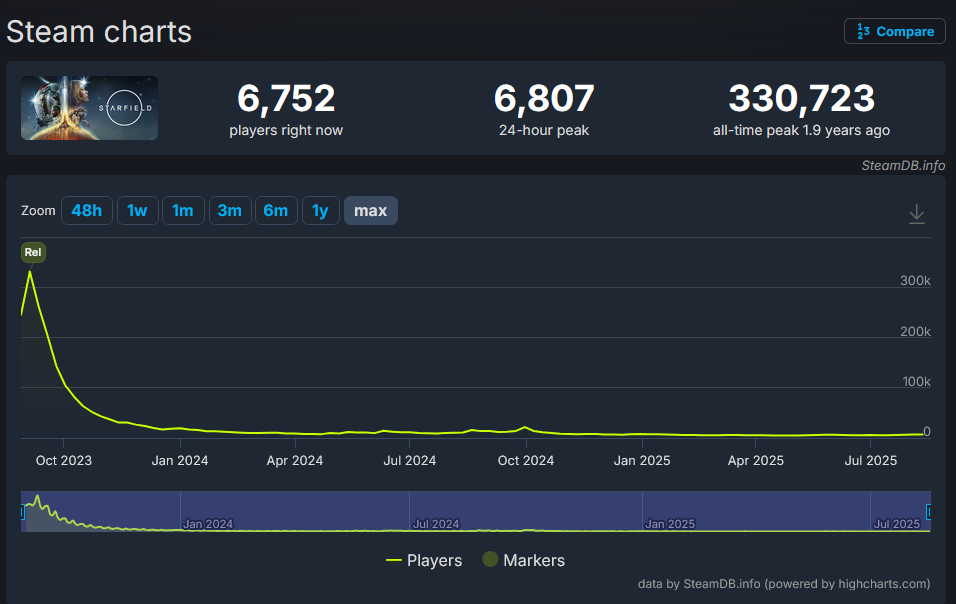Click the 6,807 24-hour peak figure
This screenshot has height=604, width=956.
click(544, 98)
